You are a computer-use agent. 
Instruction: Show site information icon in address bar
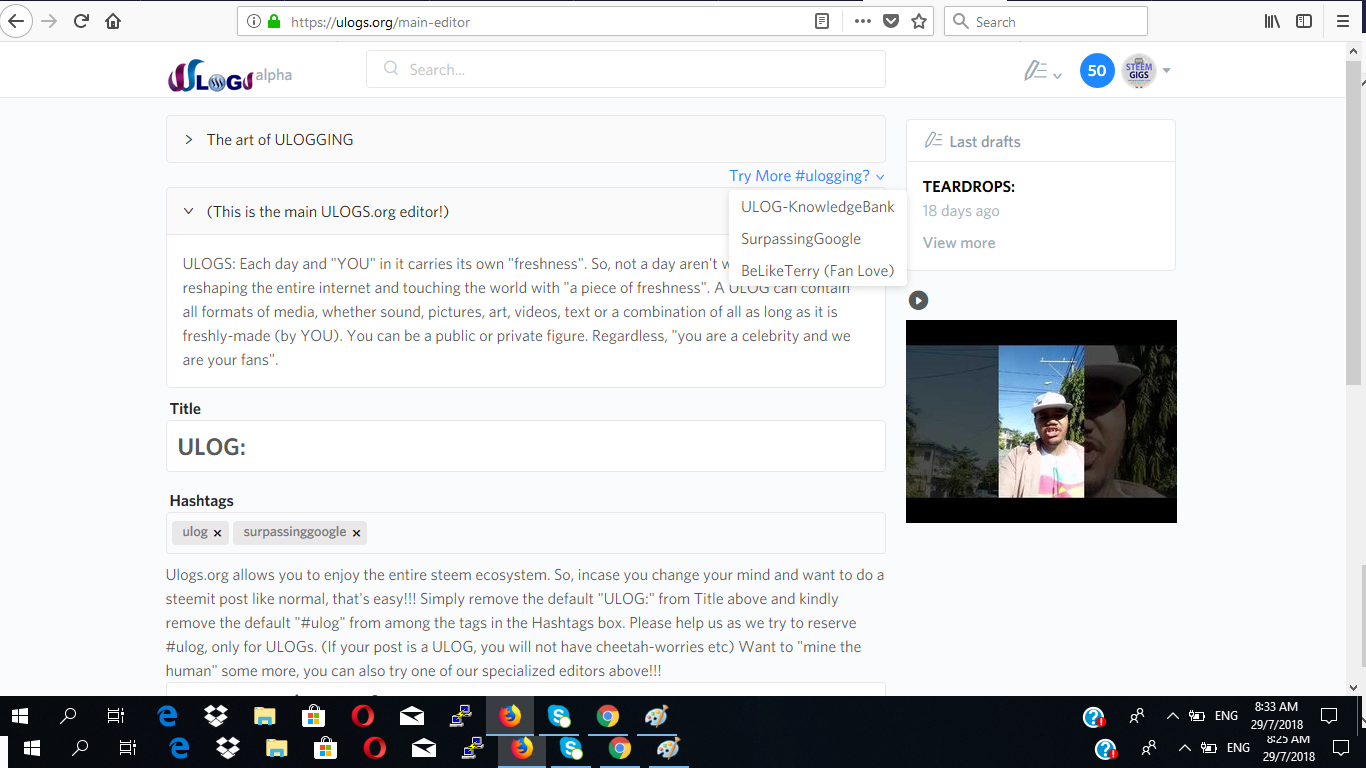tap(253, 21)
